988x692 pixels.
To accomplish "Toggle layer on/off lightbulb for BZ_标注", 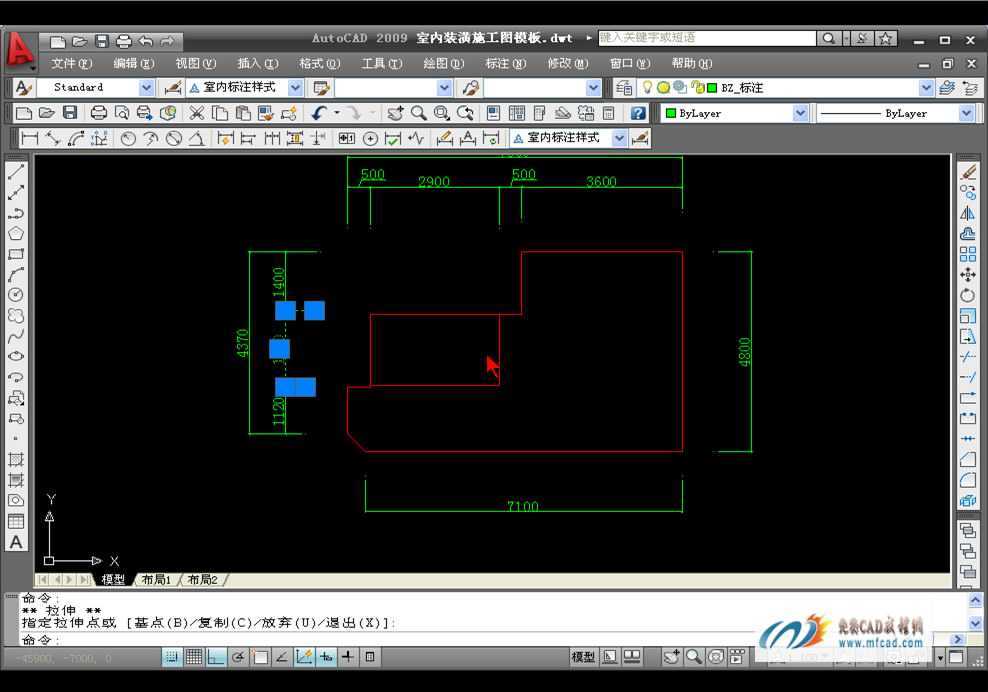I will 647,87.
